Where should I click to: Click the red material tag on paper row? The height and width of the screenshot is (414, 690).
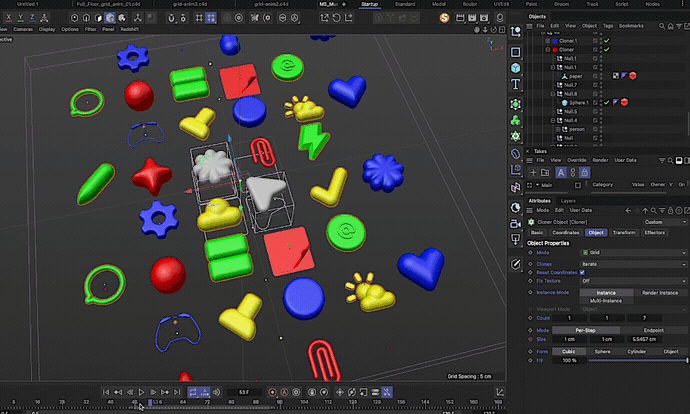(633, 76)
